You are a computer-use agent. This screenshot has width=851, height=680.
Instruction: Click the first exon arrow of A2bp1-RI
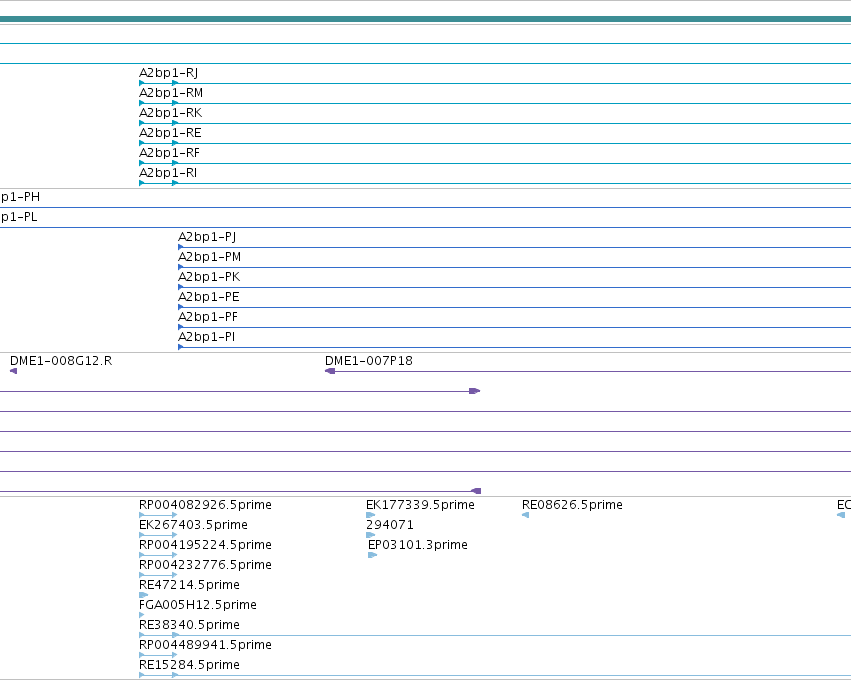click(142, 183)
